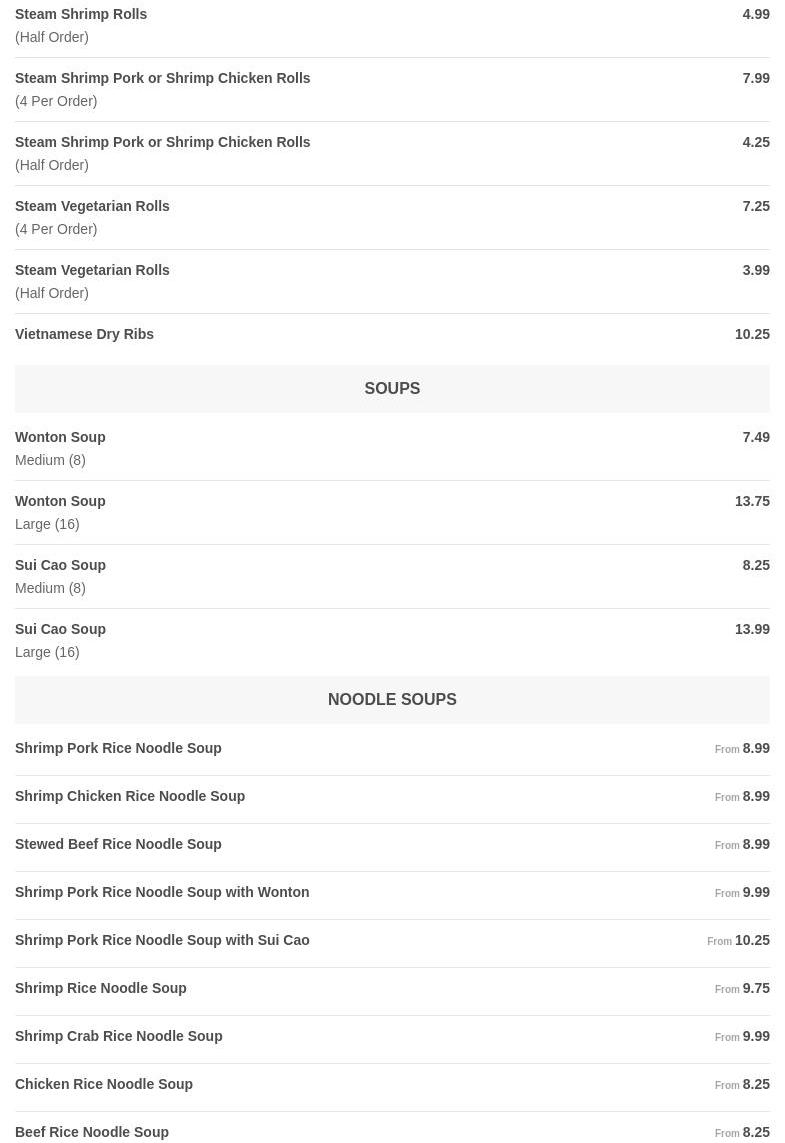Open Shrimp Pork Rice Noodle Soup
This screenshot has width=785, height=1143.
118,748
